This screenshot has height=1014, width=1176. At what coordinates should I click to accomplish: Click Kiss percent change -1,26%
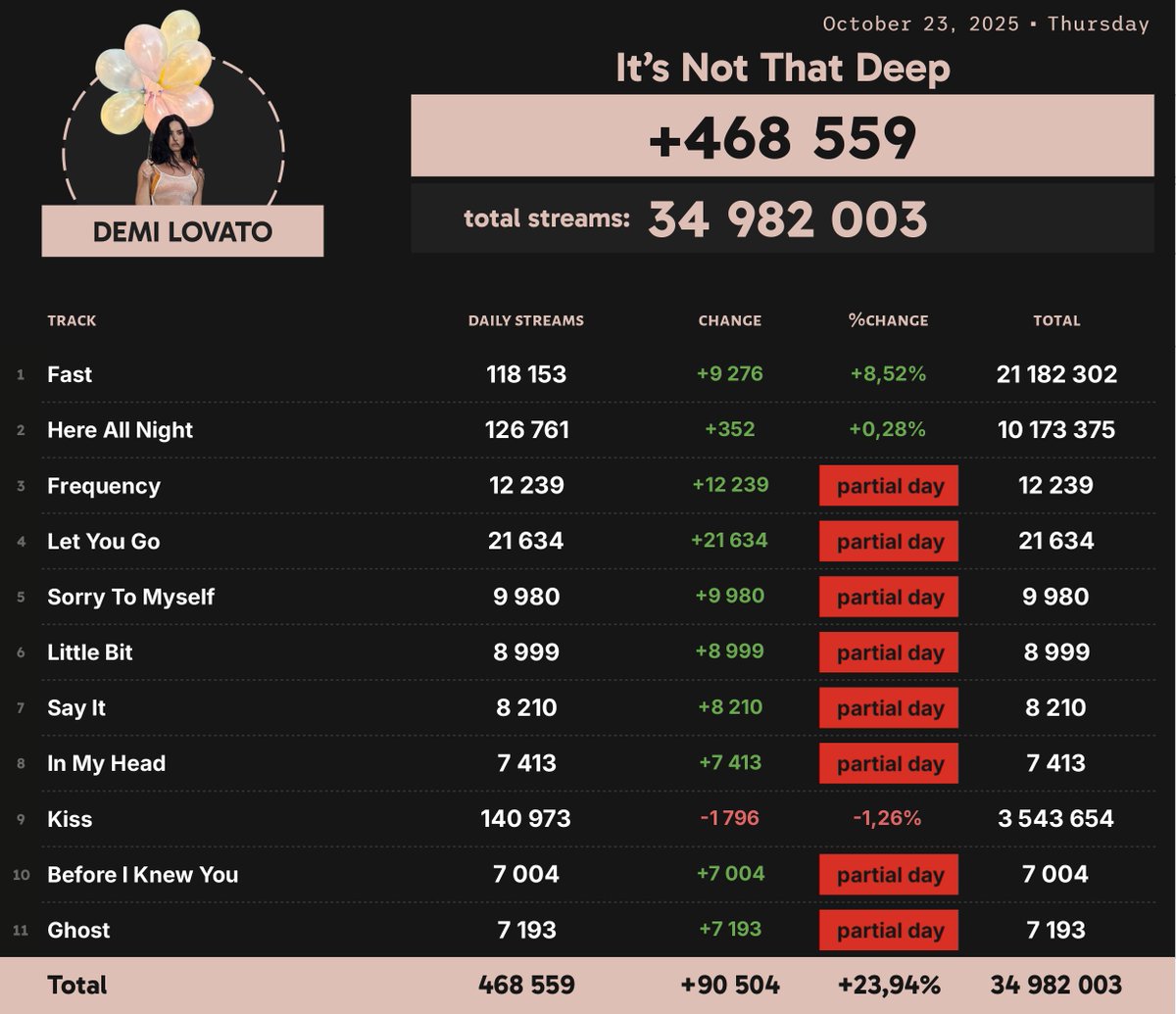click(889, 818)
